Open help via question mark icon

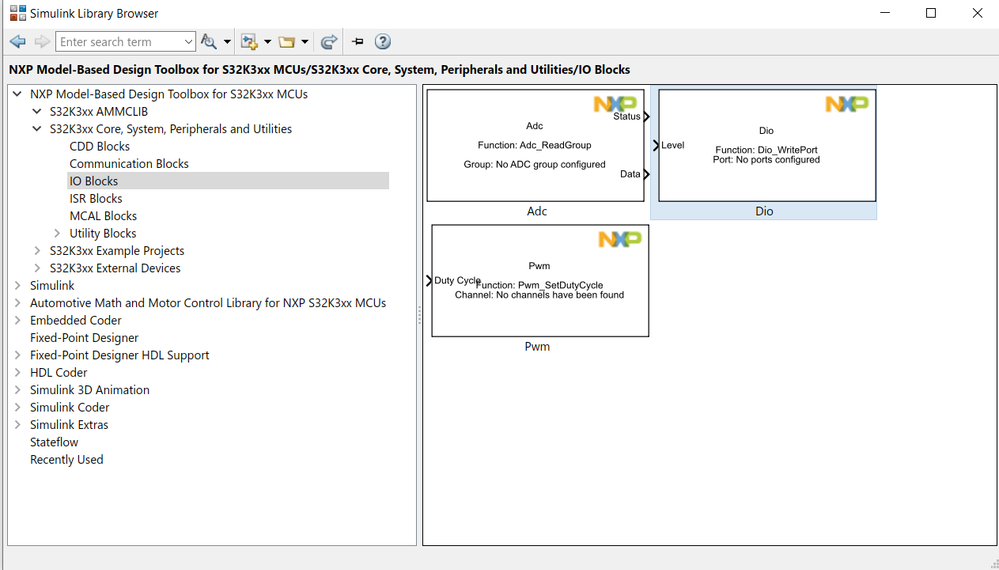[x=382, y=42]
